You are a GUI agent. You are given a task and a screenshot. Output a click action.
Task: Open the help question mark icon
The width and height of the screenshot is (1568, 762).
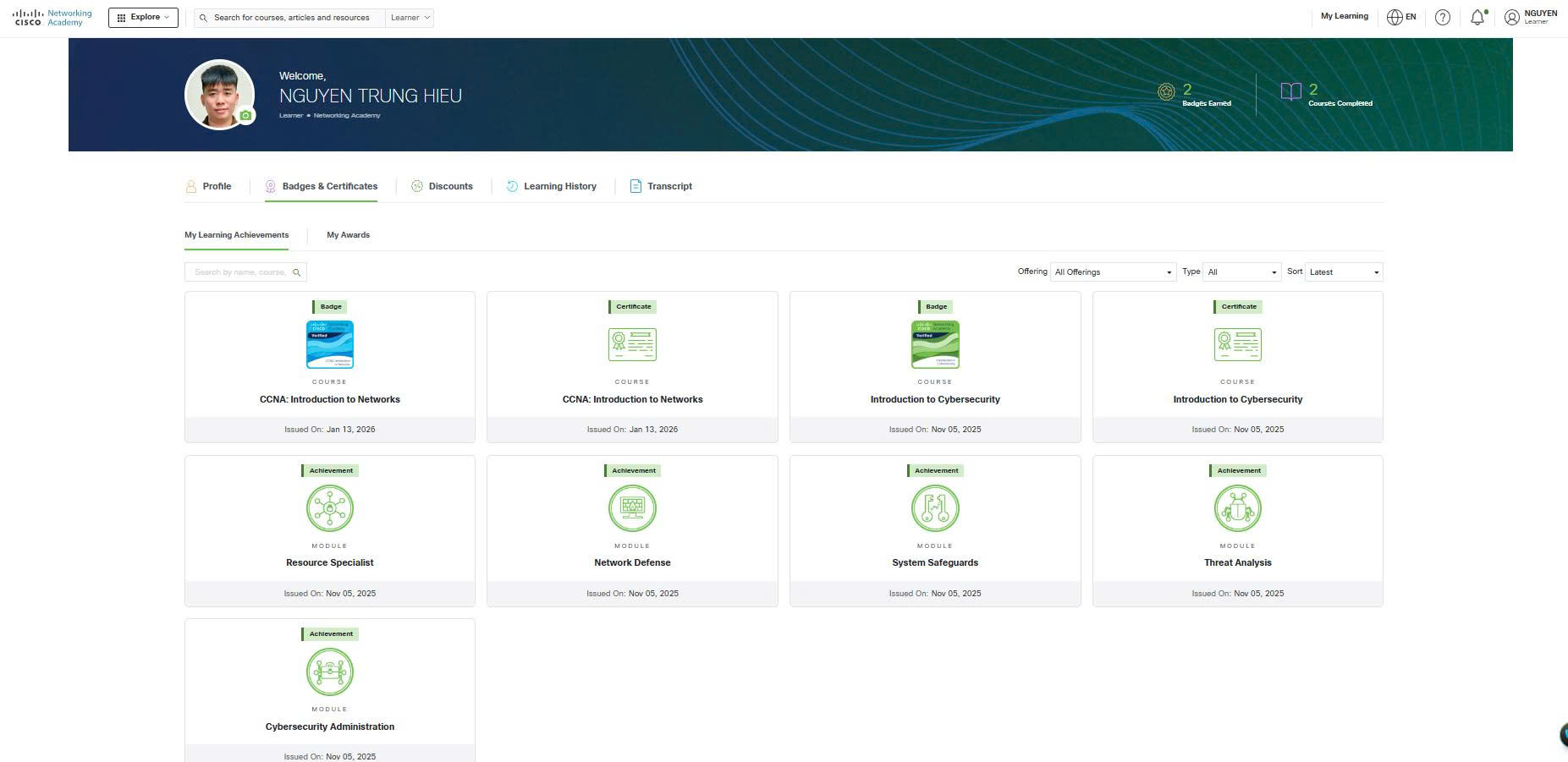pos(1443,17)
